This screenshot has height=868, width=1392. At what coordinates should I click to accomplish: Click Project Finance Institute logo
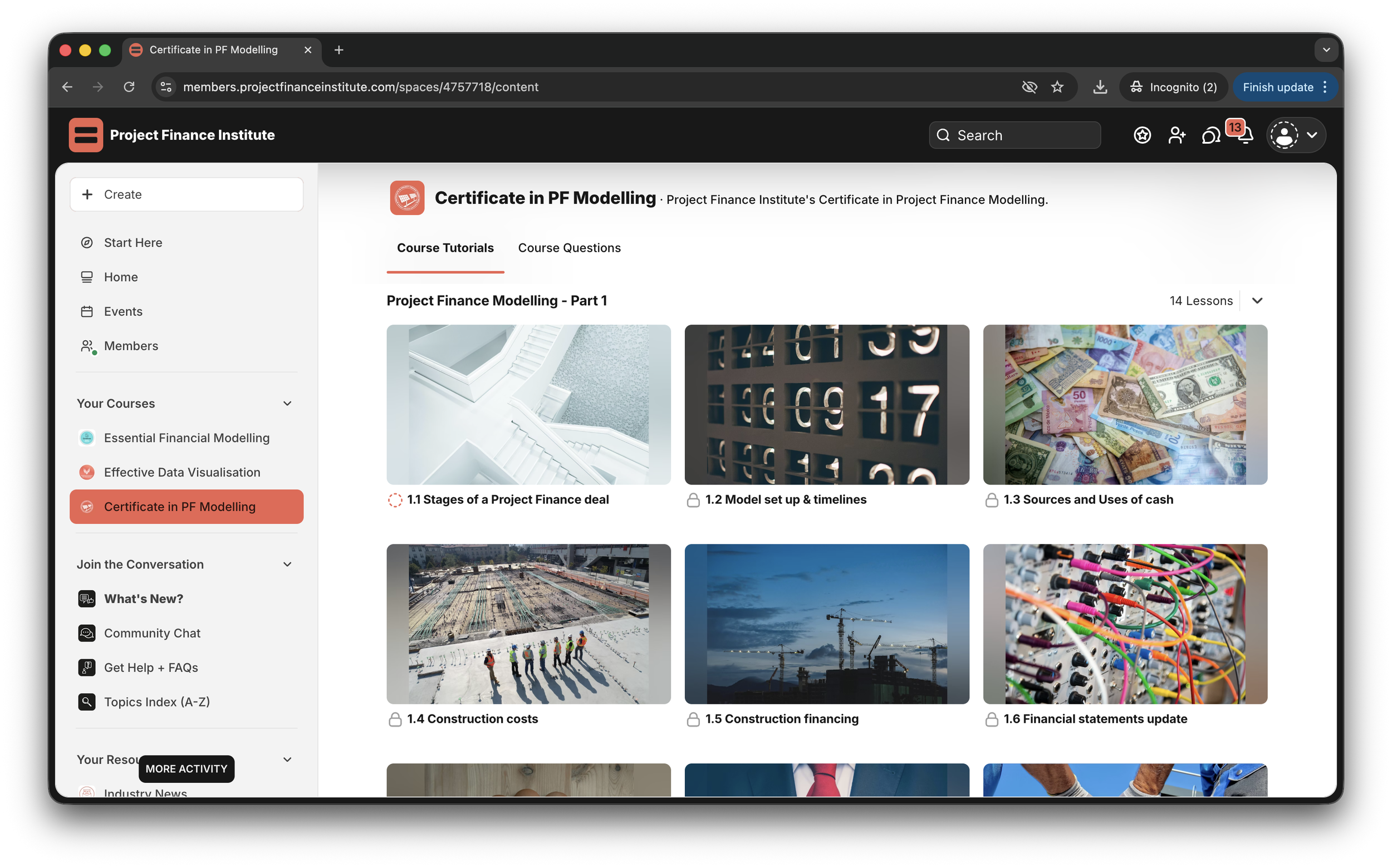point(86,135)
